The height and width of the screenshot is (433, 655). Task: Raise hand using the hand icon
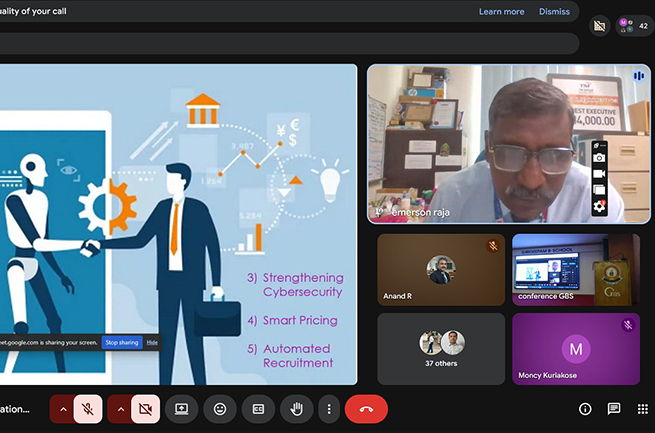coord(296,408)
